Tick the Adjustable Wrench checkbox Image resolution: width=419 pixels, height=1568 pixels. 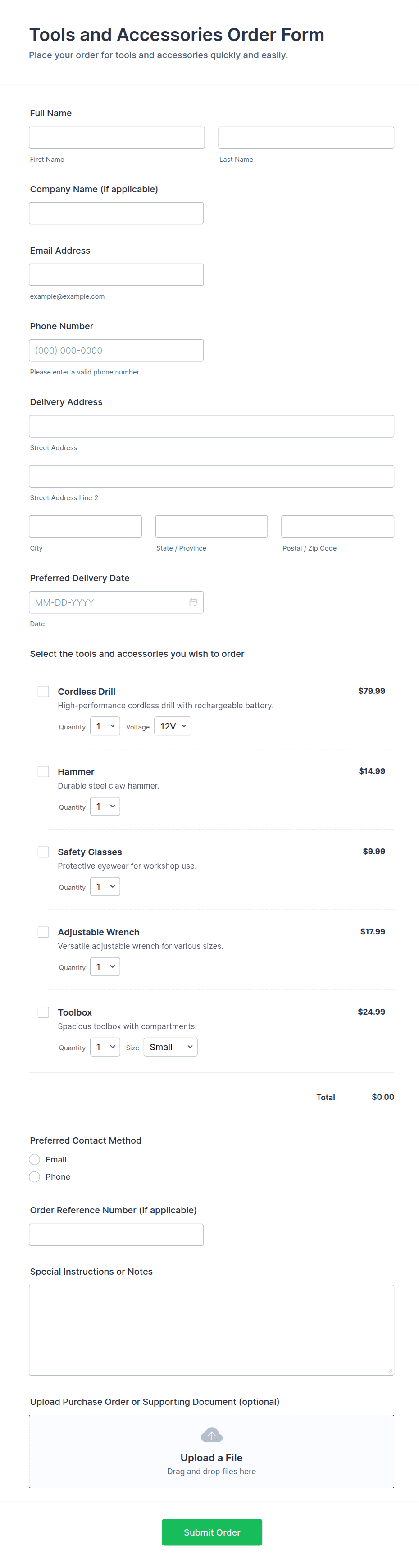tap(43, 932)
